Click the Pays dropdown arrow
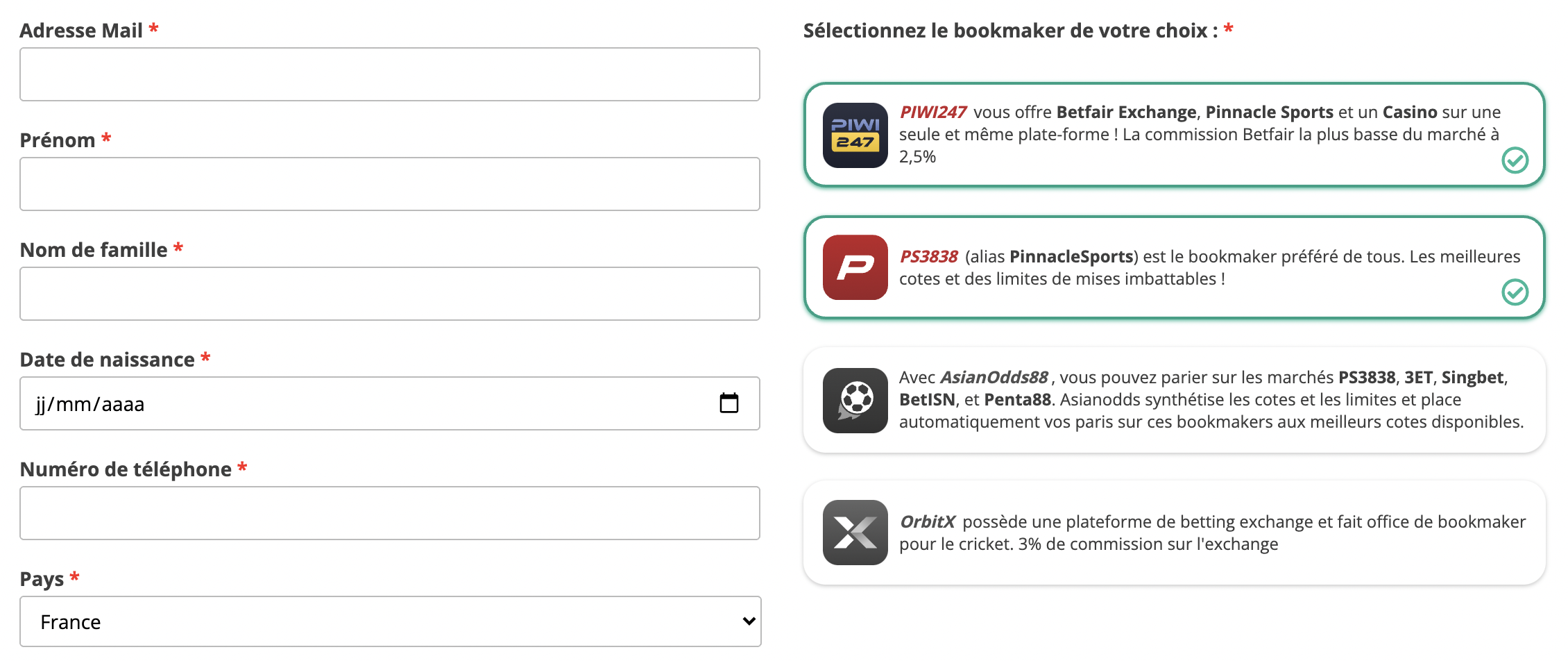This screenshot has width=1568, height=661. coord(749,621)
